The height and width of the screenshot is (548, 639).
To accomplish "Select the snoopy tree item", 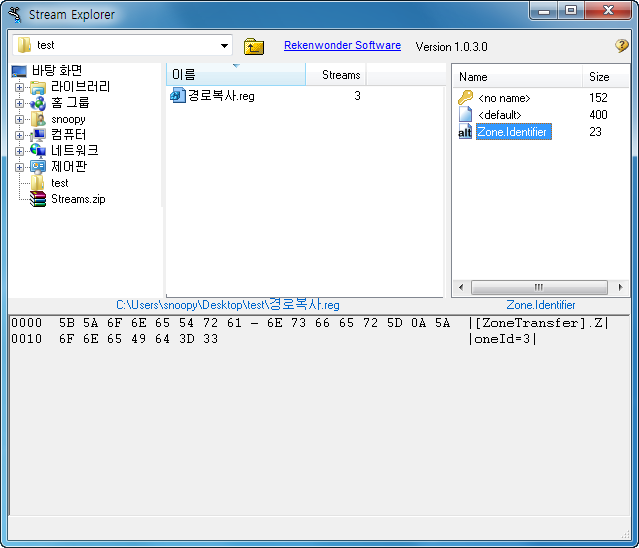I will (68, 119).
